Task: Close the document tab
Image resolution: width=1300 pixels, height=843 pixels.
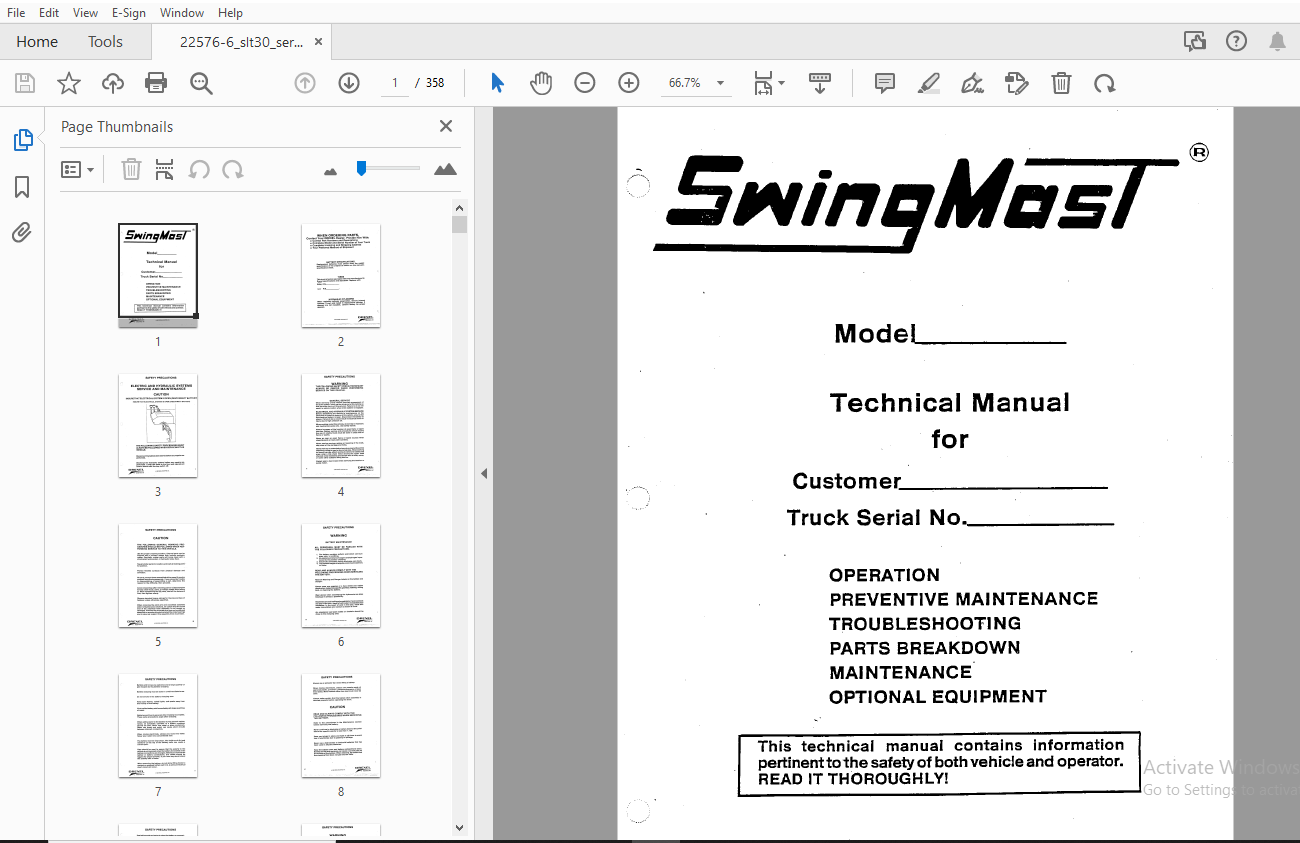Action: pyautogui.click(x=319, y=42)
